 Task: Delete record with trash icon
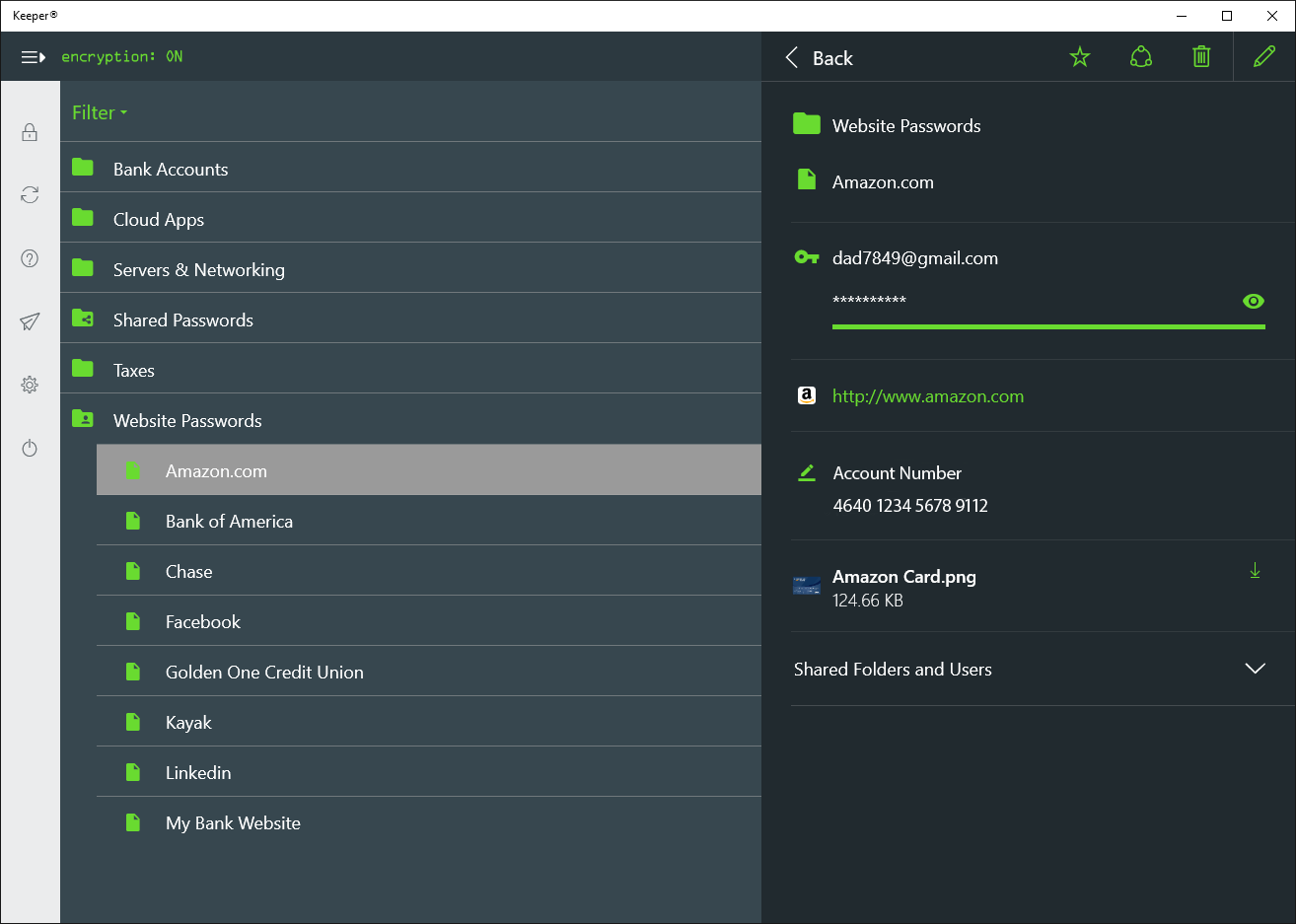[x=1201, y=57]
